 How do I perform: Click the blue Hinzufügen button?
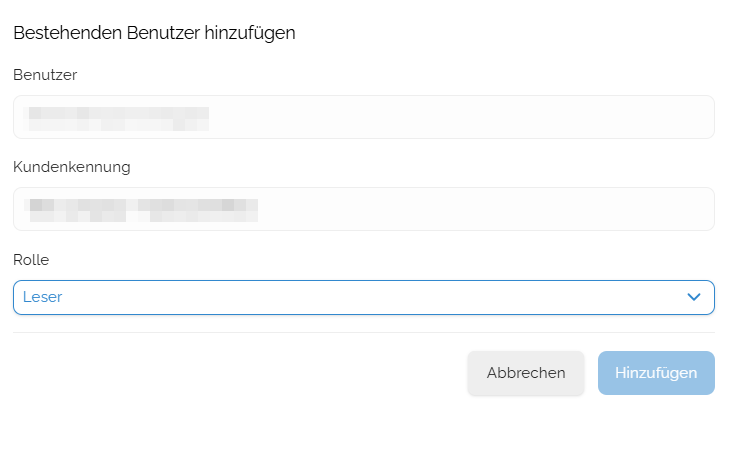point(656,373)
